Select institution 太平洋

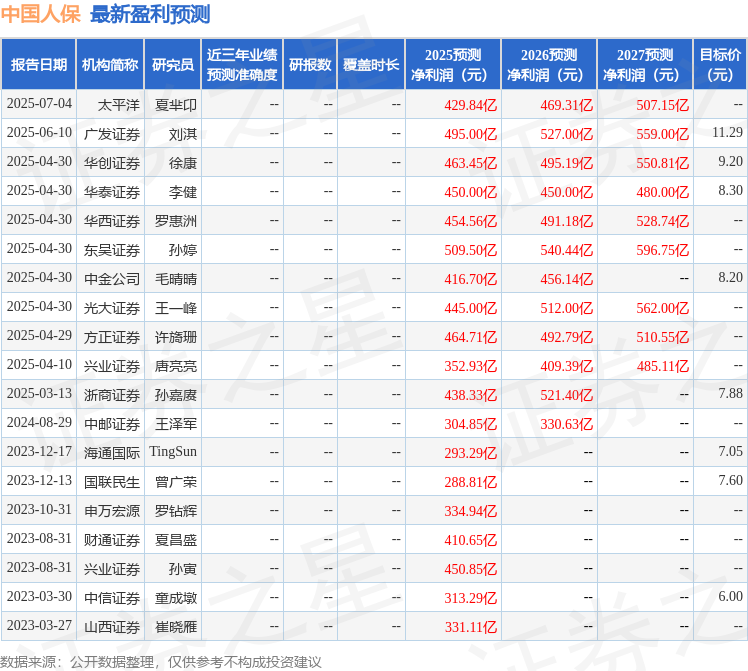click(x=119, y=105)
